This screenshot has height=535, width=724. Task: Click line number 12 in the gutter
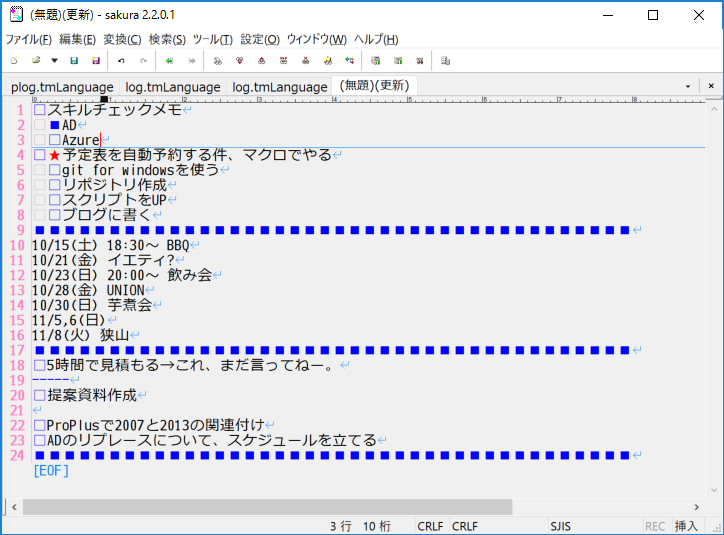click(17, 275)
